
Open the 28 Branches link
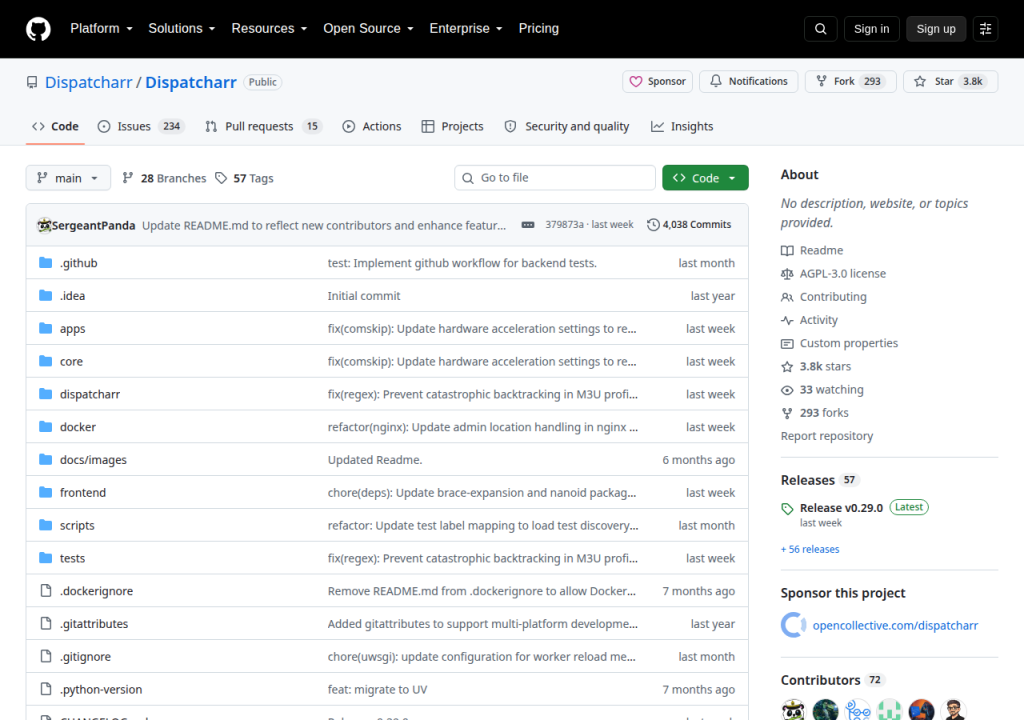click(x=164, y=178)
